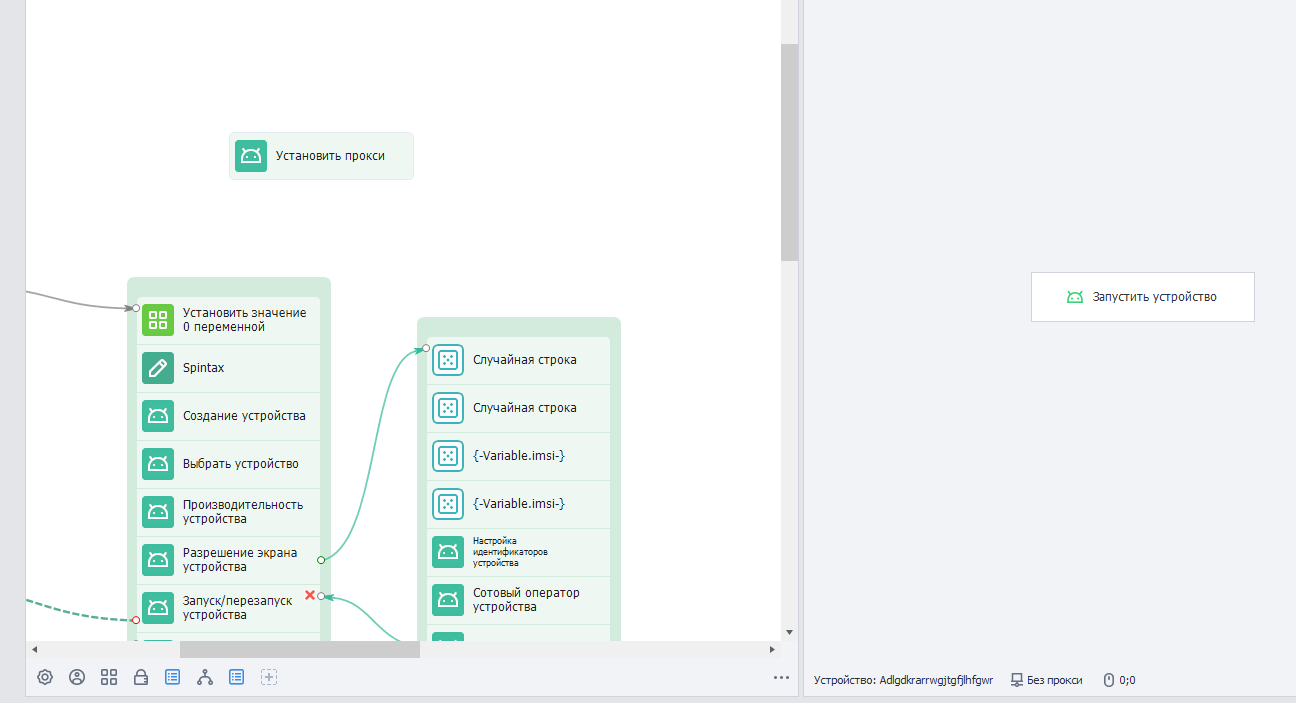Select the Создание устройства android icon

(x=158, y=416)
